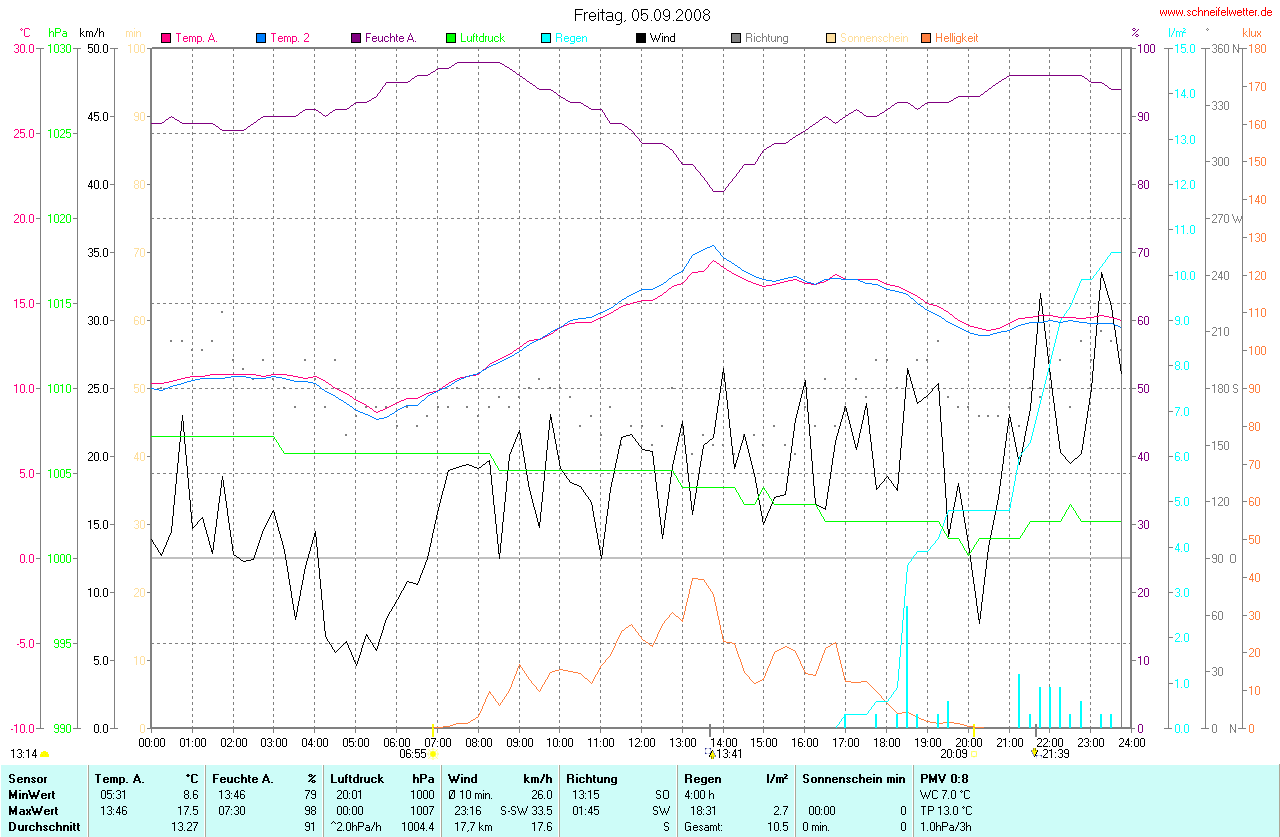This screenshot has width=1280, height=837.
Task: Click the chart title Freitag, 05.09.2008
Action: (x=642, y=15)
